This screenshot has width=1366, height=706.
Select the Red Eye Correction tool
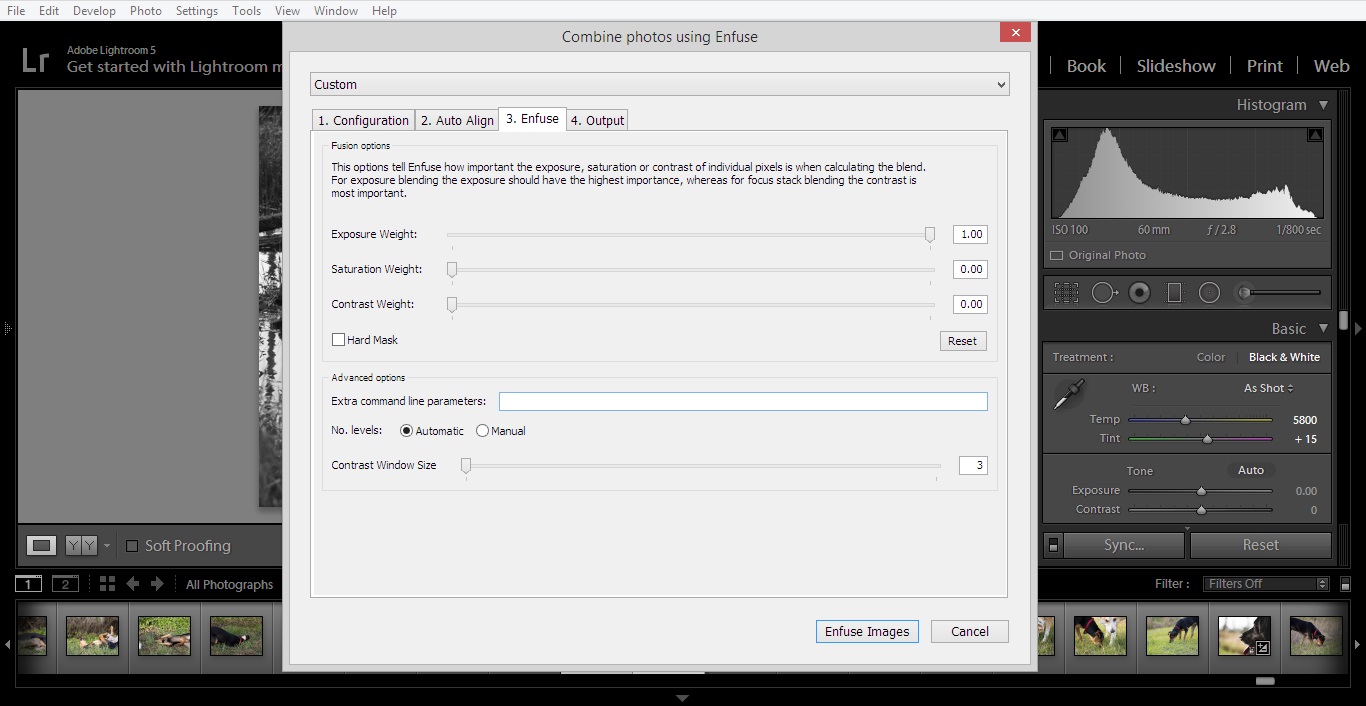(x=1139, y=293)
